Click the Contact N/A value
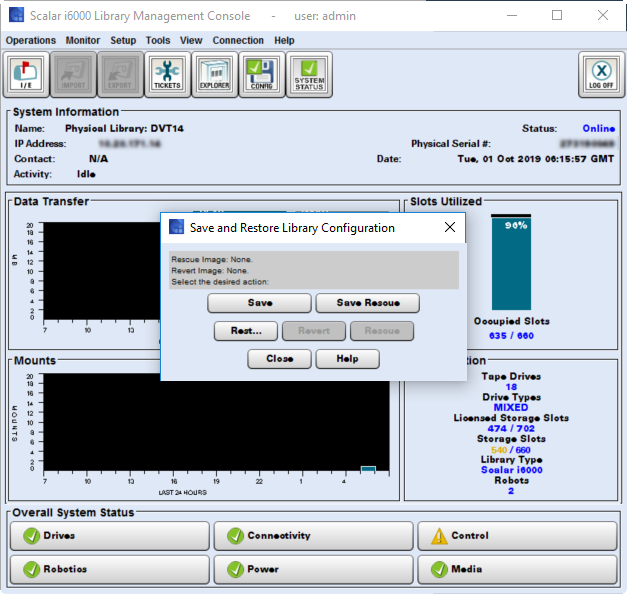The height and width of the screenshot is (594, 627). [98, 159]
